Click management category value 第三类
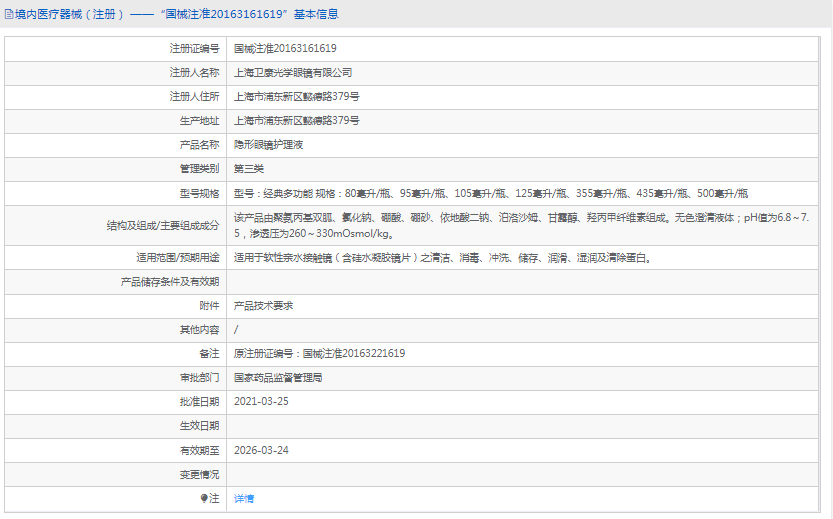833x519 pixels. pos(249,169)
